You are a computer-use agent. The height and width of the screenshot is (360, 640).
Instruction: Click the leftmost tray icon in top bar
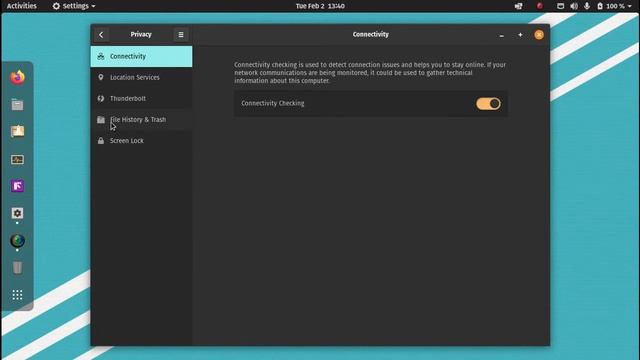point(518,6)
